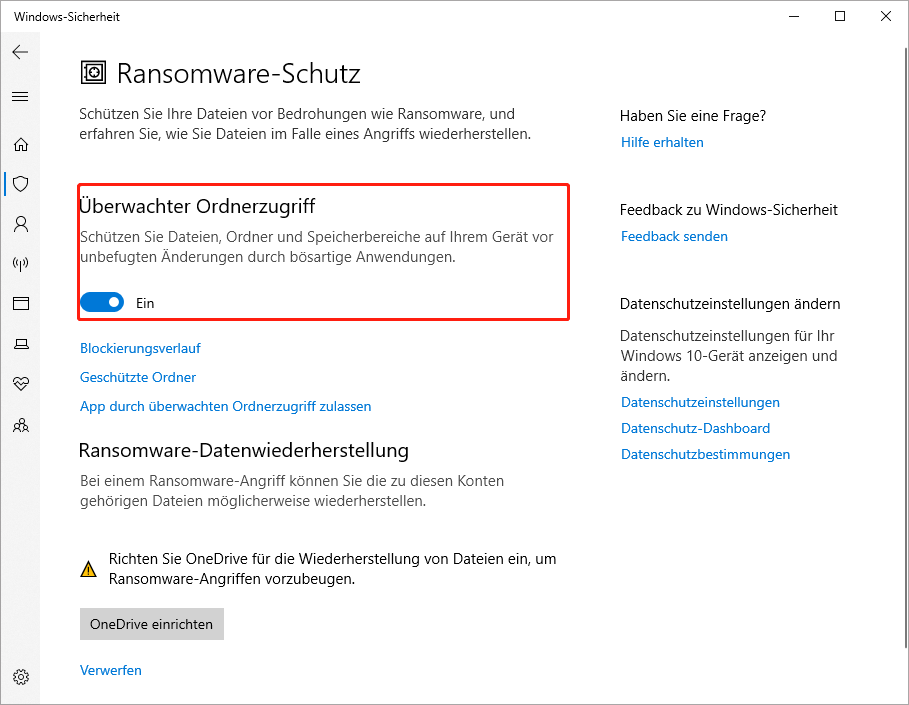This screenshot has height=705, width=909.
Task: Open device security laptop icon
Action: coord(21,344)
